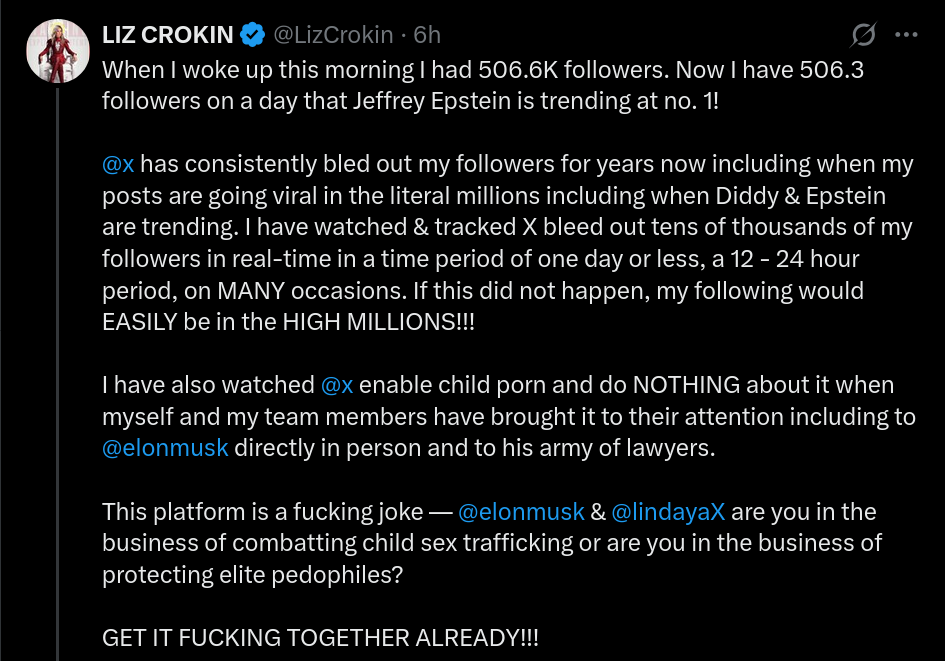The width and height of the screenshot is (945, 661).
Task: Click the 'period, on MANY occasions' line
Action: pyautogui.click(x=483, y=290)
